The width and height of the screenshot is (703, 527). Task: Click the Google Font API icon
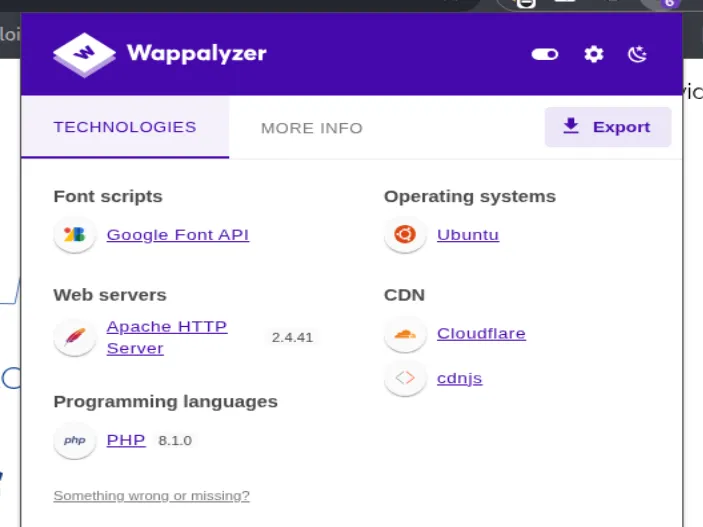pos(74,235)
